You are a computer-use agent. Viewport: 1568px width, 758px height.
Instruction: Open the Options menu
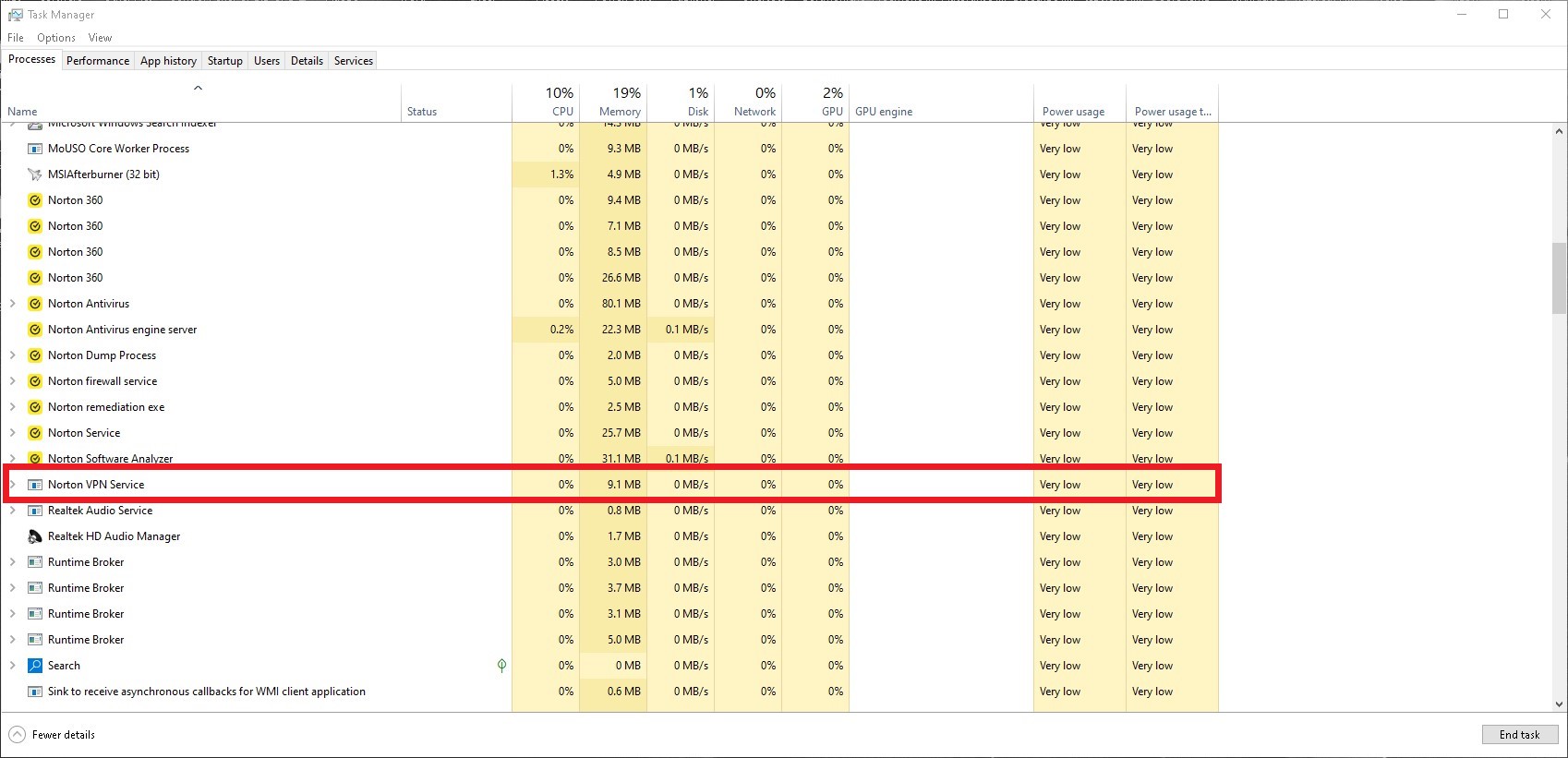[56, 38]
